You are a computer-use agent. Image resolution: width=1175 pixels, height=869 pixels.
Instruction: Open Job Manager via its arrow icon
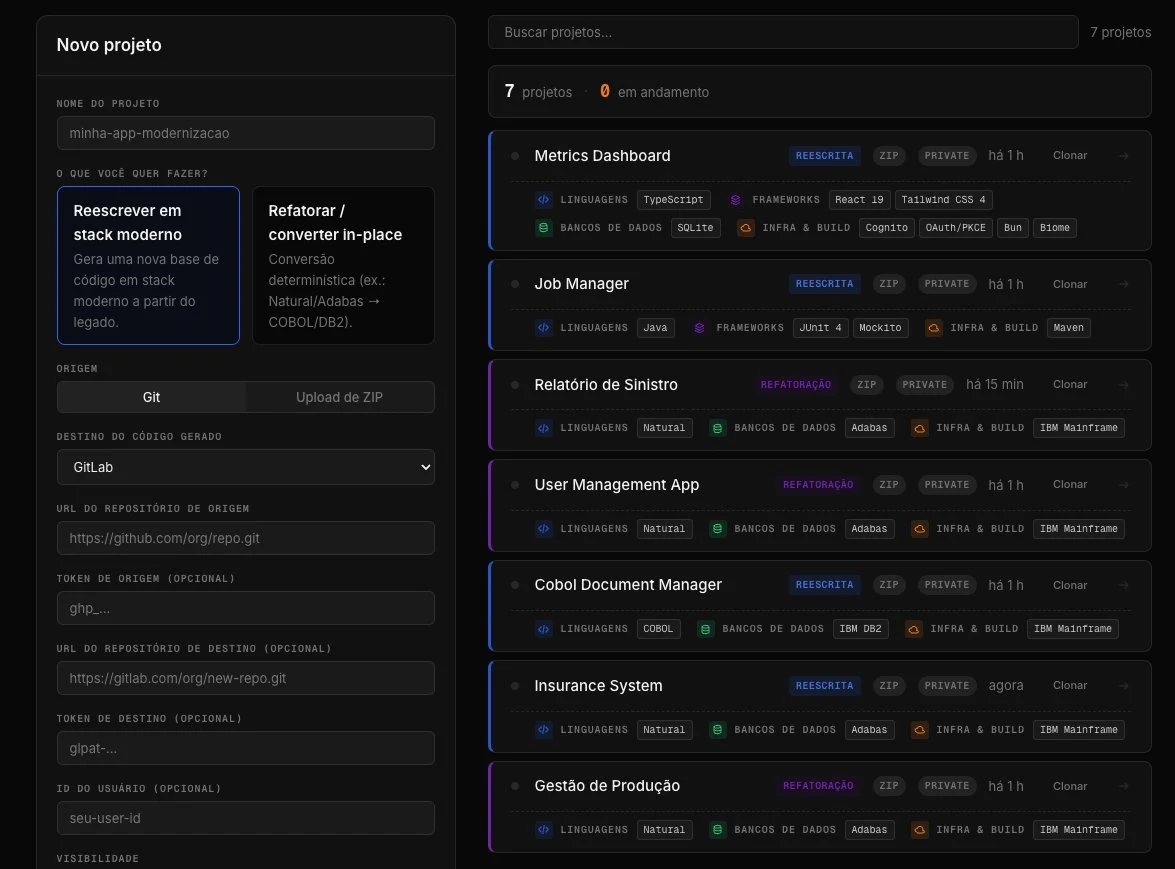[1123, 284]
